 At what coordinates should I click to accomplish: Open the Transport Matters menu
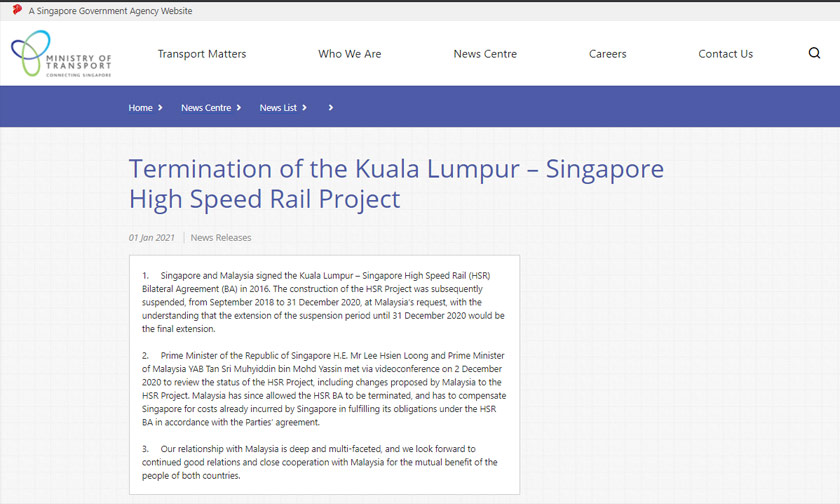(x=201, y=54)
